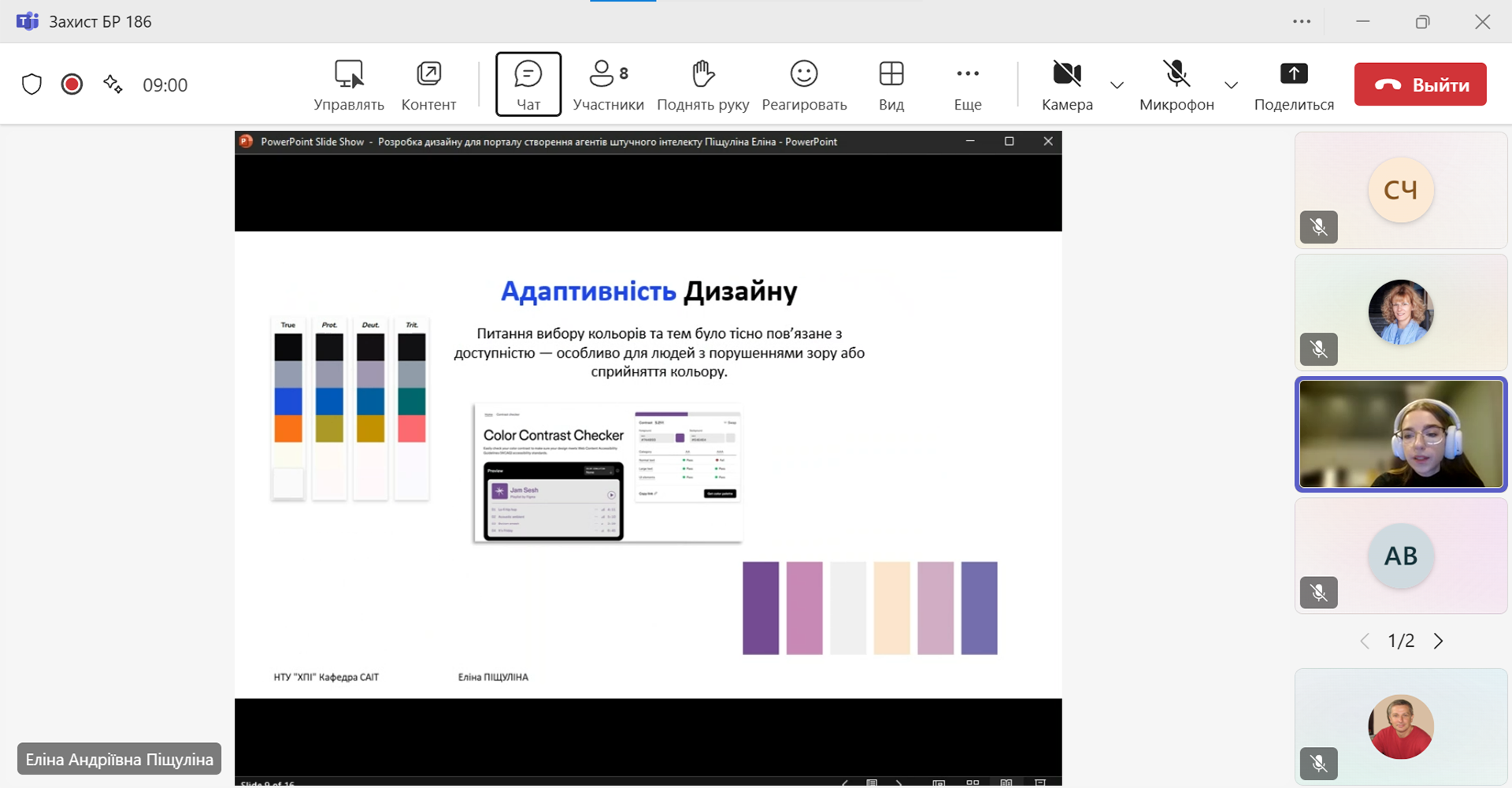Expand the microphone options chevron

(x=1231, y=85)
